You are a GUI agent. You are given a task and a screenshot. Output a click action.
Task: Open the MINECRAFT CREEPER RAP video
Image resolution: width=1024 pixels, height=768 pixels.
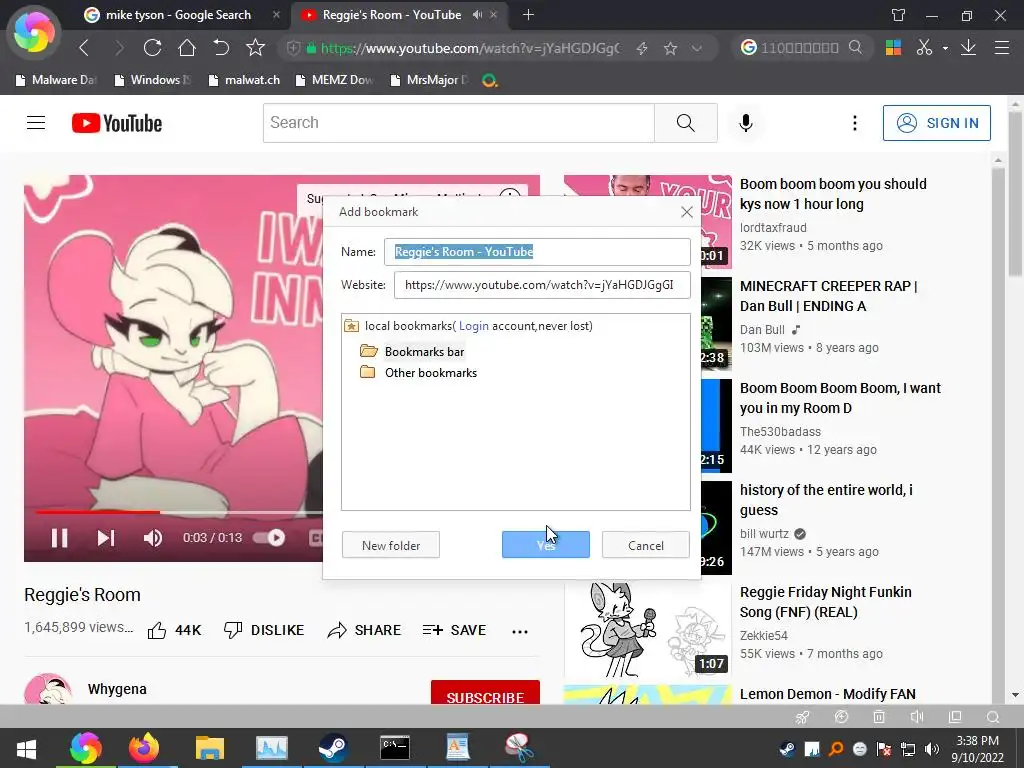[x=828, y=296]
